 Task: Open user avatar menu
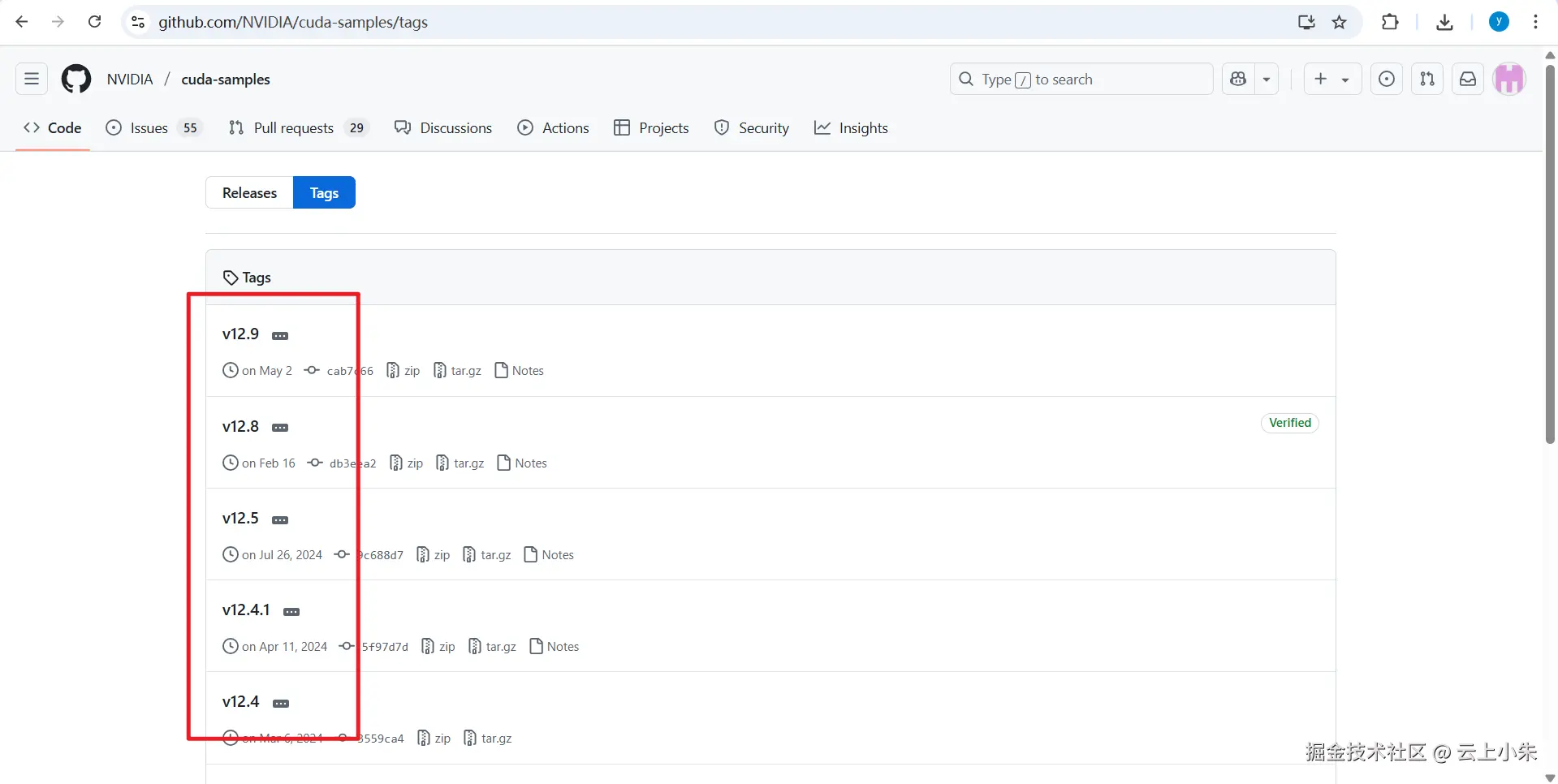[1509, 79]
